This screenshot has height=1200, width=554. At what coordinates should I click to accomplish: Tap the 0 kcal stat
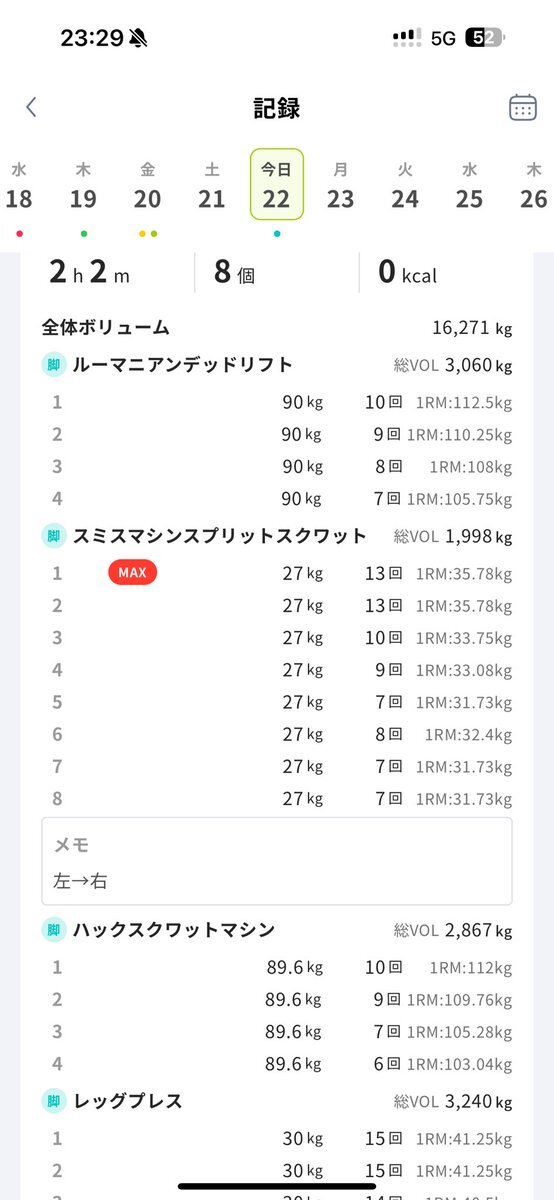[407, 271]
